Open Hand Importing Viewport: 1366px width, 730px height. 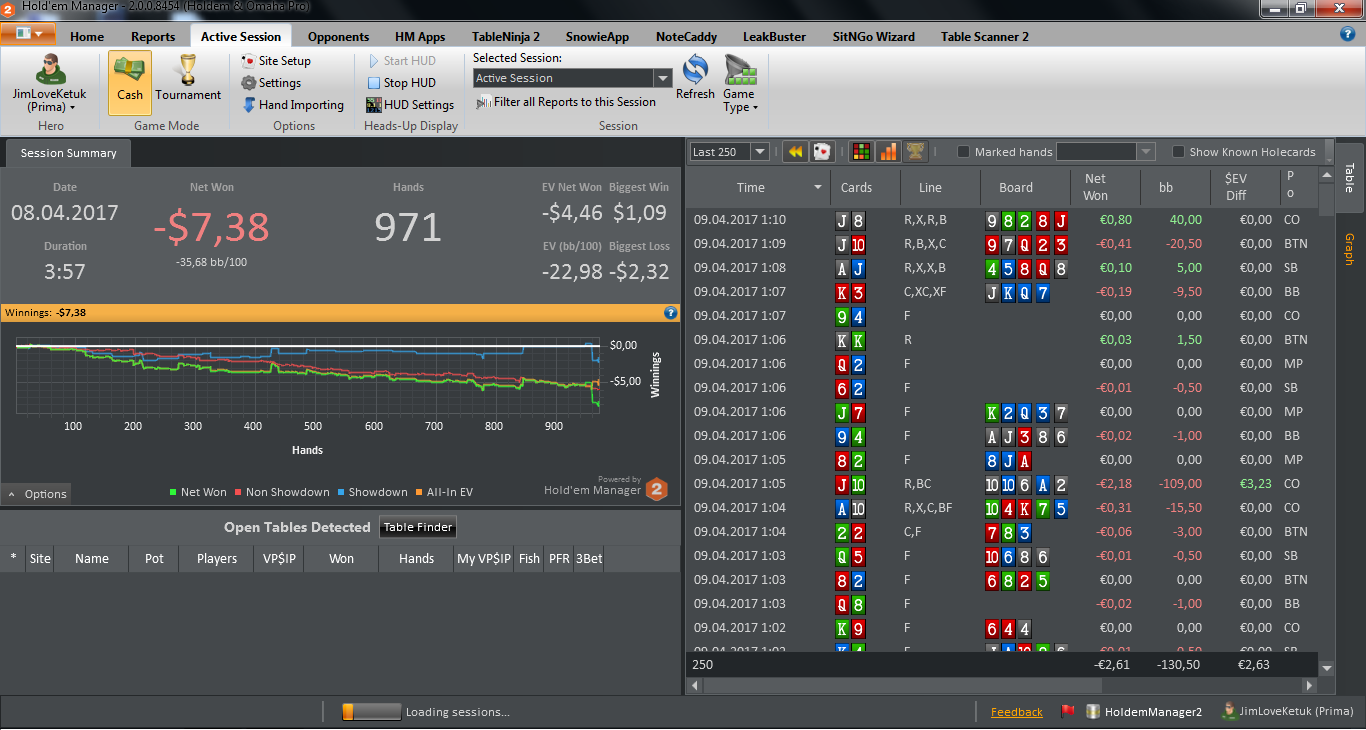click(293, 105)
